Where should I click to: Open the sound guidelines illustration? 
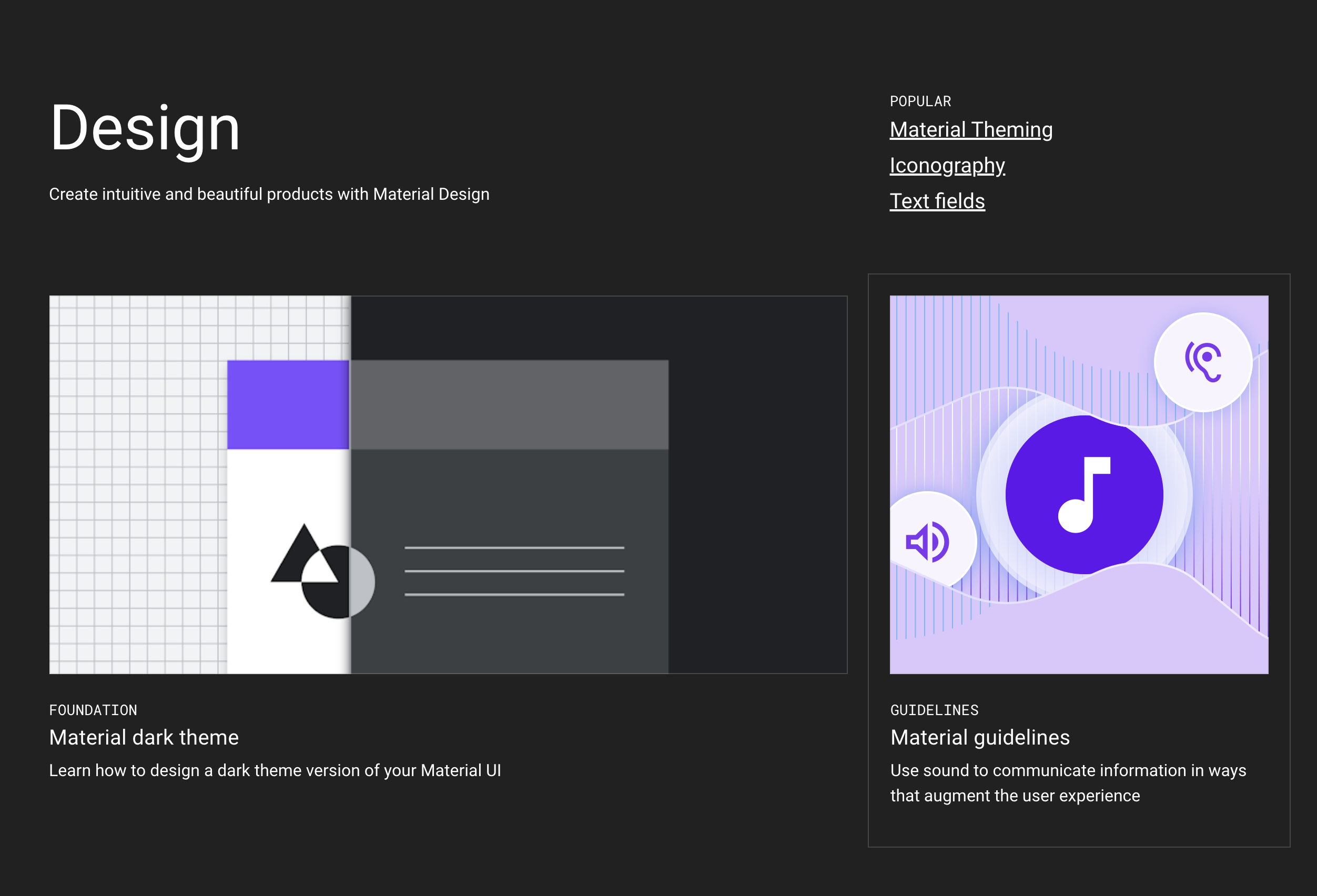pos(1078,484)
